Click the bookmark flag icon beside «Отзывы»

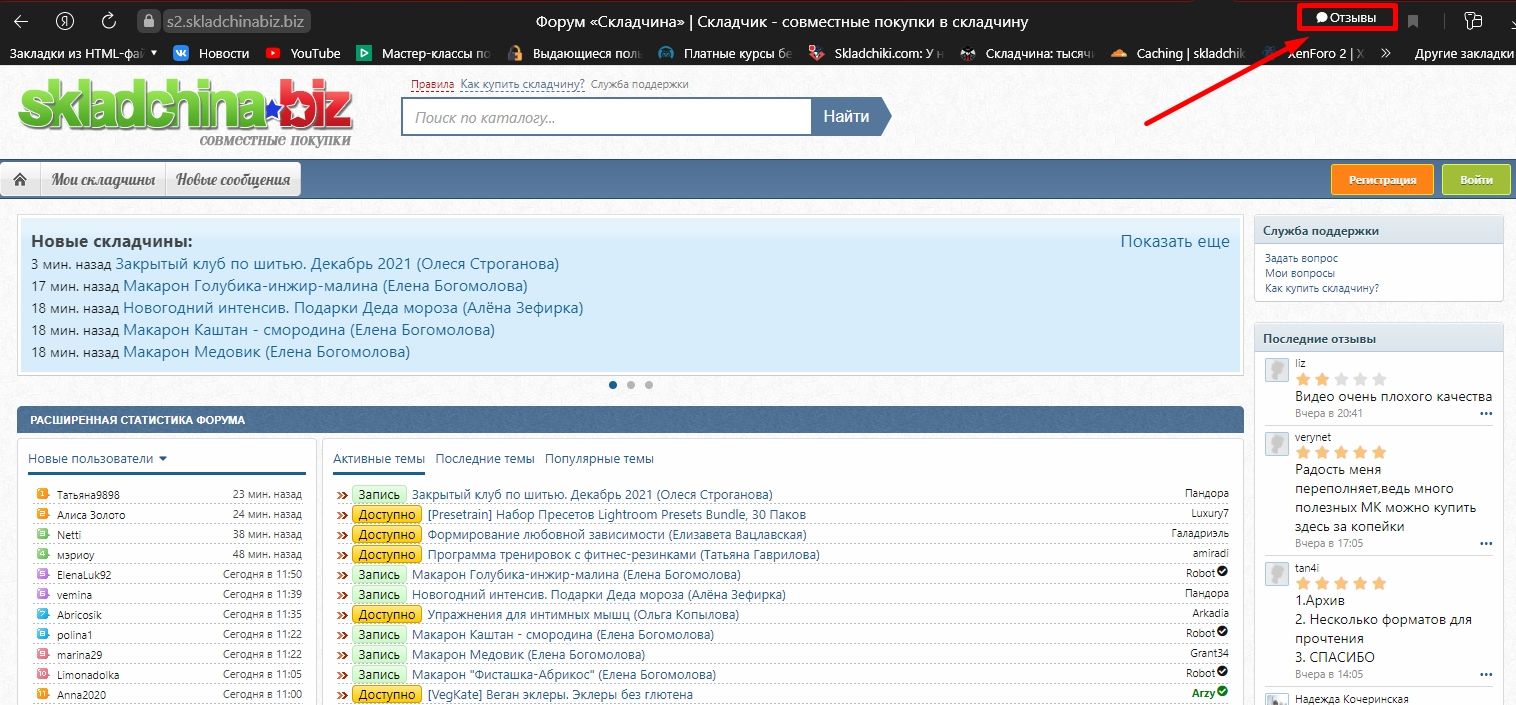[x=1411, y=19]
